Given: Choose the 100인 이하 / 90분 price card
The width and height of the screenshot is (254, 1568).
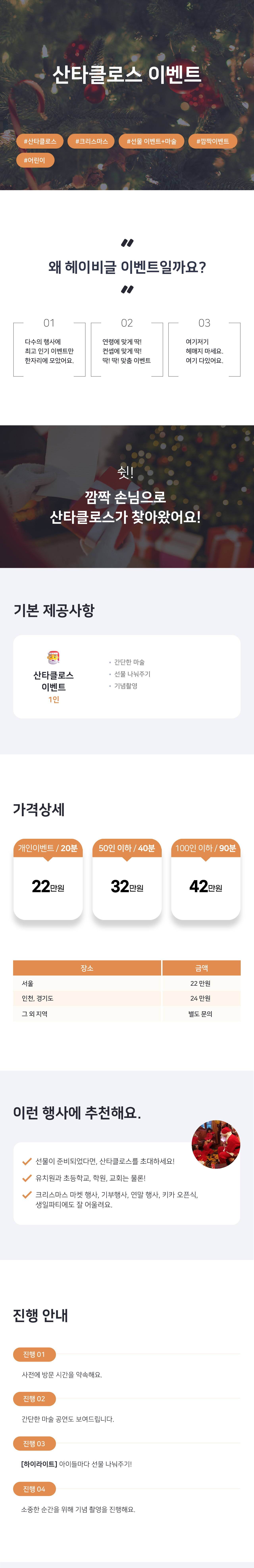Looking at the screenshot, I should click(206, 879).
